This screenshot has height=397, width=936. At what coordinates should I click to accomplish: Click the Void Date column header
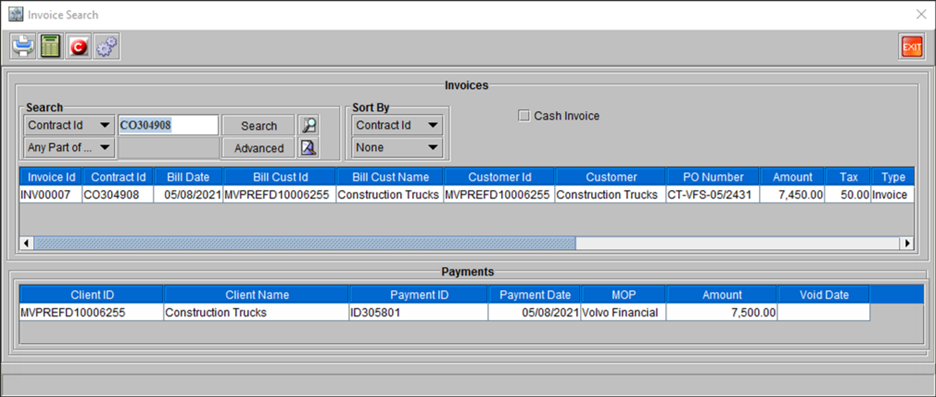click(824, 295)
